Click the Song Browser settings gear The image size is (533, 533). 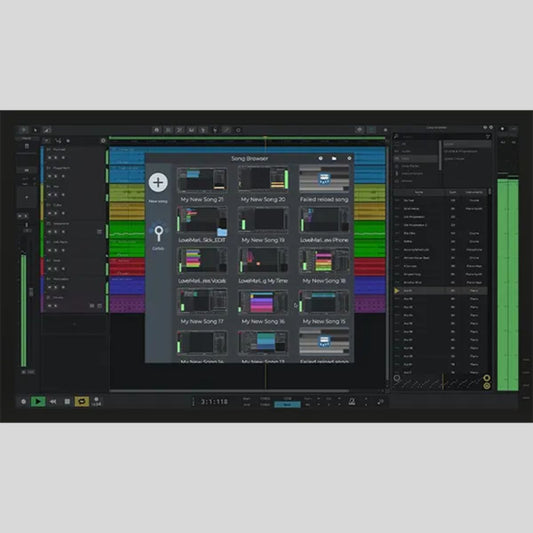(x=349, y=158)
